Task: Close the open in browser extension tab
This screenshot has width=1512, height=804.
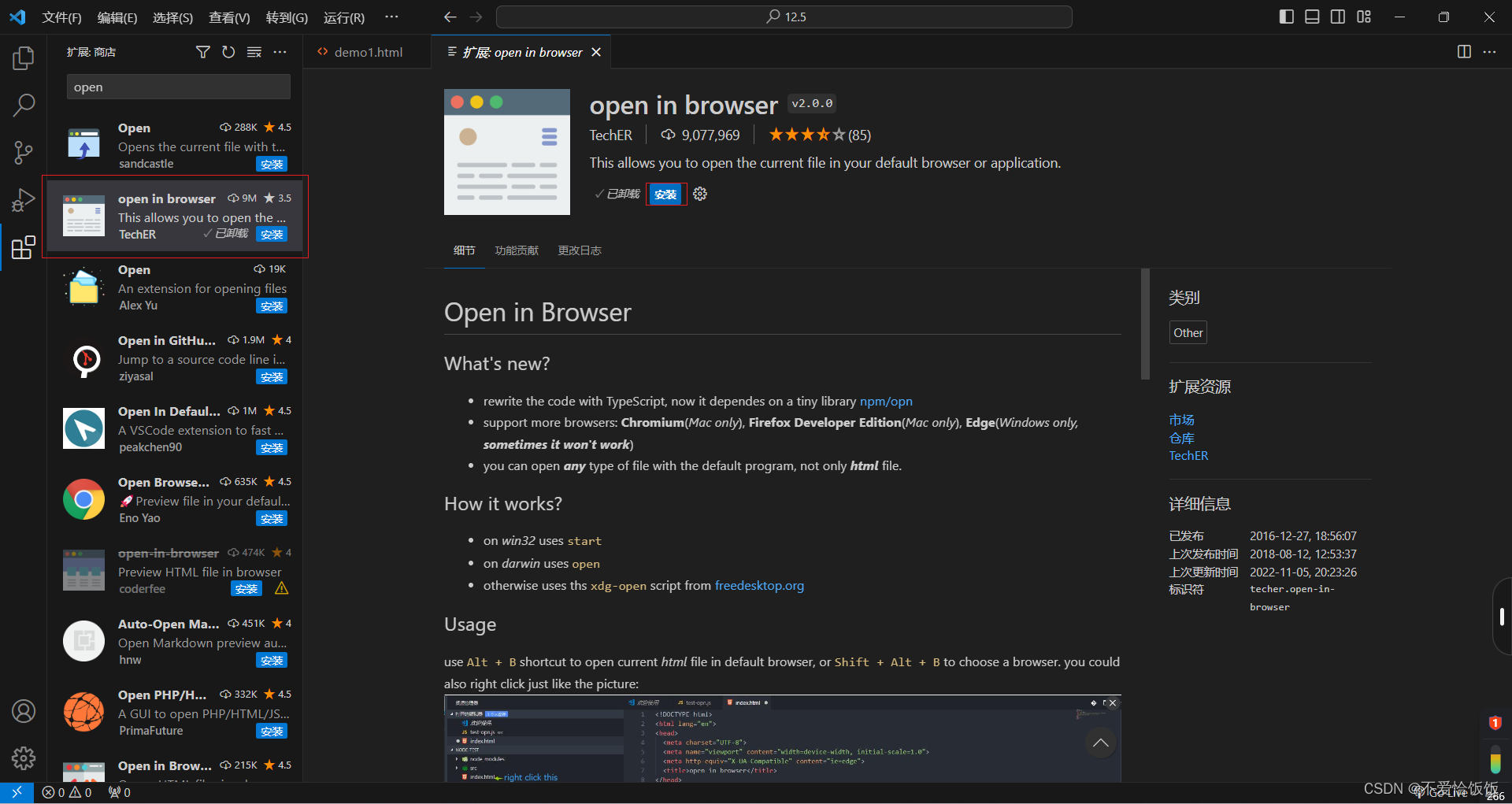Action: point(596,52)
